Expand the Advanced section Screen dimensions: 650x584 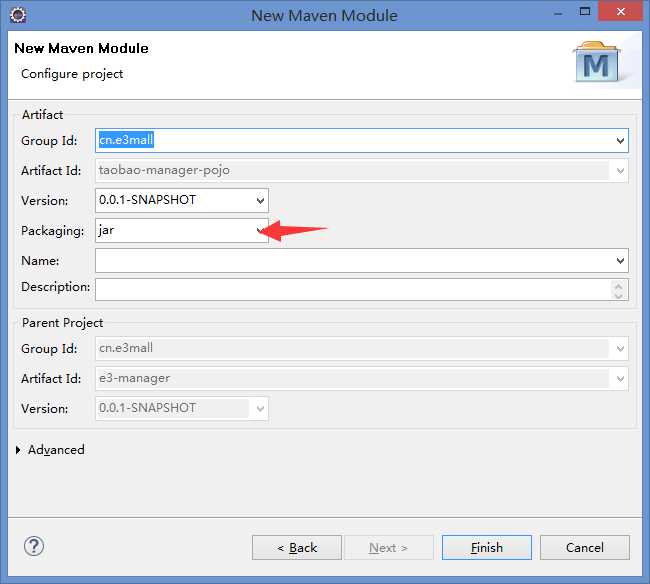(x=18, y=450)
